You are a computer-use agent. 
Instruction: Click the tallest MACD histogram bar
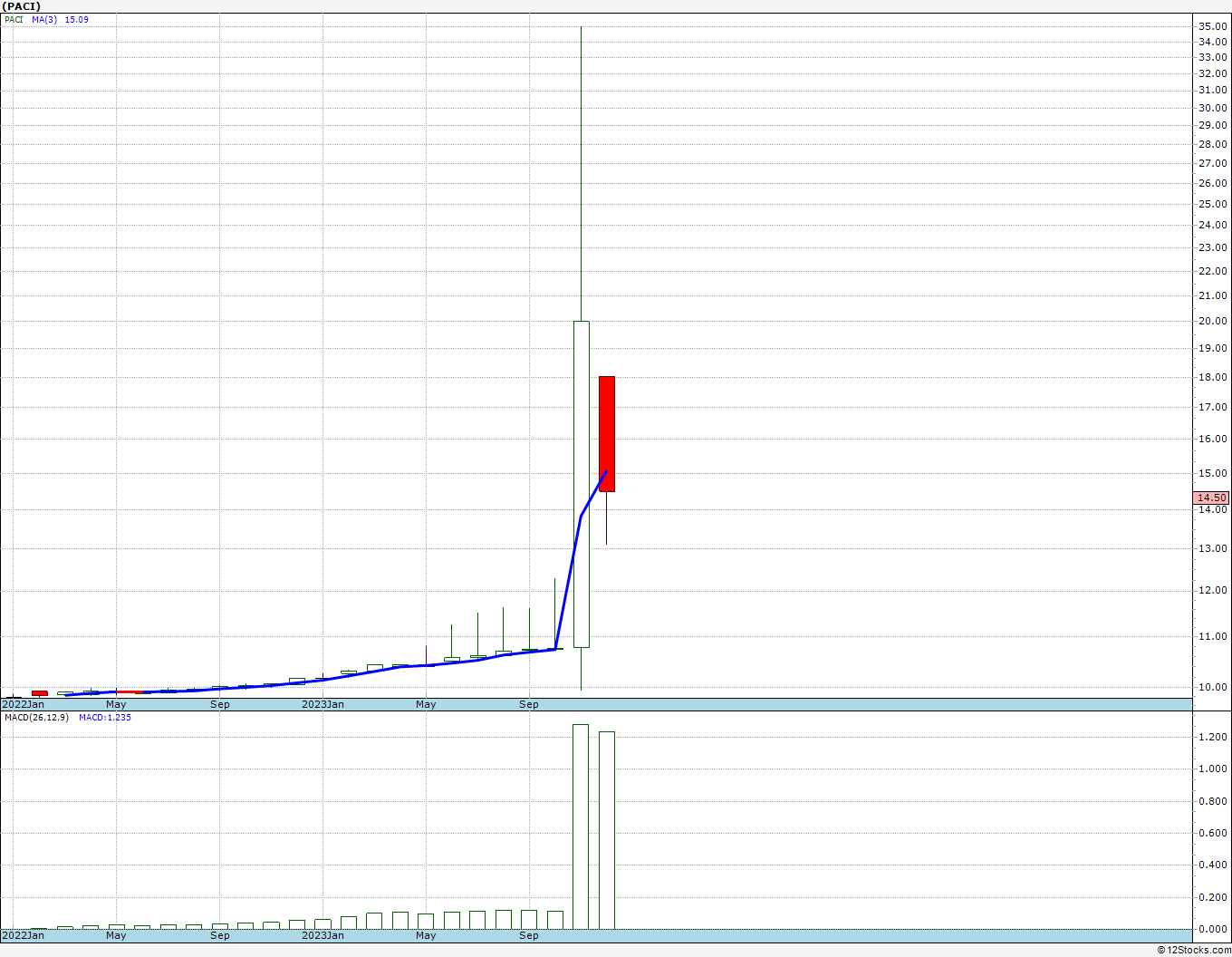pos(581,826)
